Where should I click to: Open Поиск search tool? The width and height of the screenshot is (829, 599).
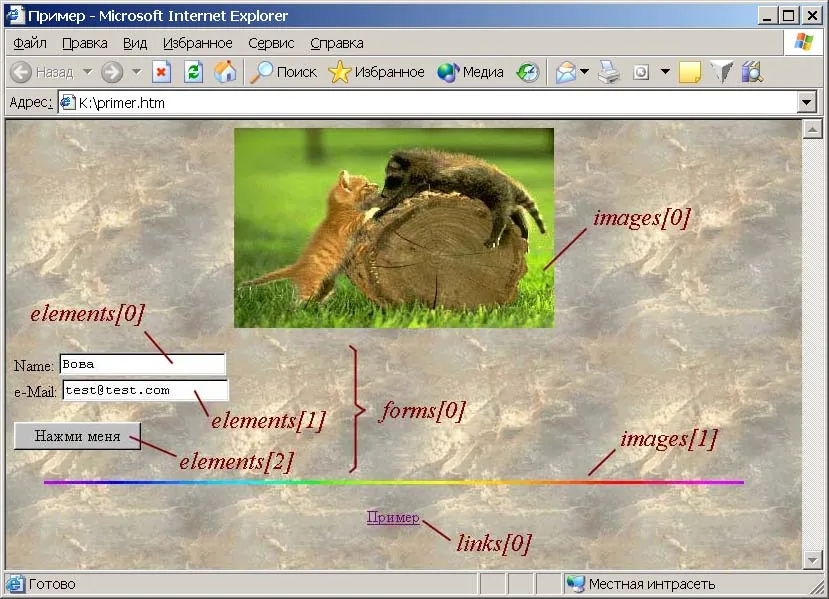tap(283, 72)
